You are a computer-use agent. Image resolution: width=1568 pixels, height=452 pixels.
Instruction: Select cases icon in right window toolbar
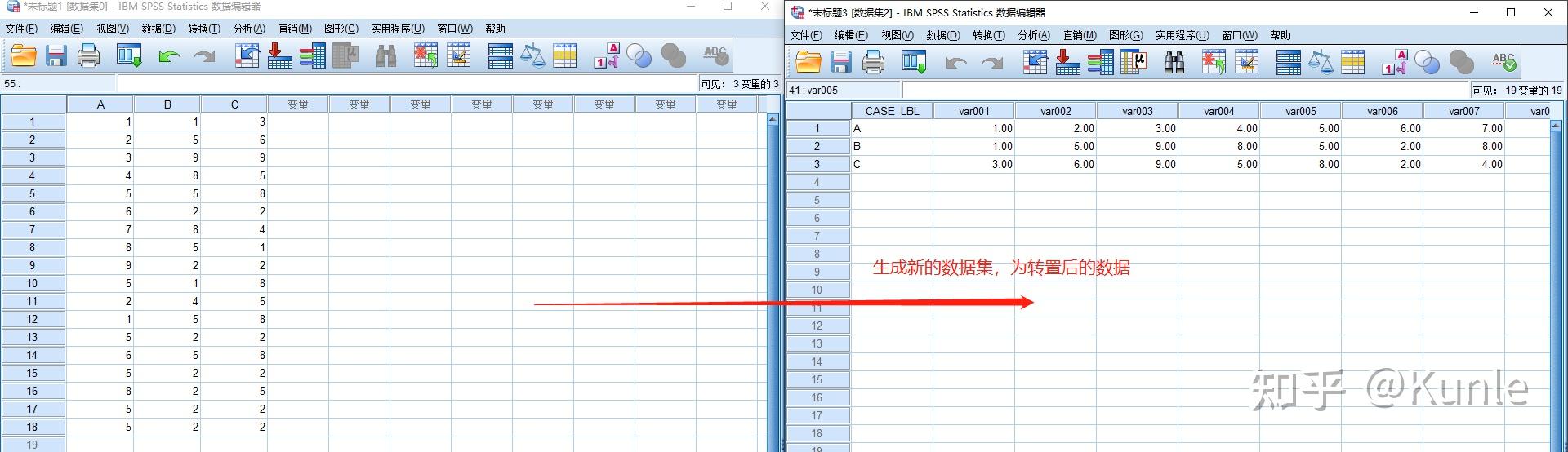pyautogui.click(x=1353, y=62)
